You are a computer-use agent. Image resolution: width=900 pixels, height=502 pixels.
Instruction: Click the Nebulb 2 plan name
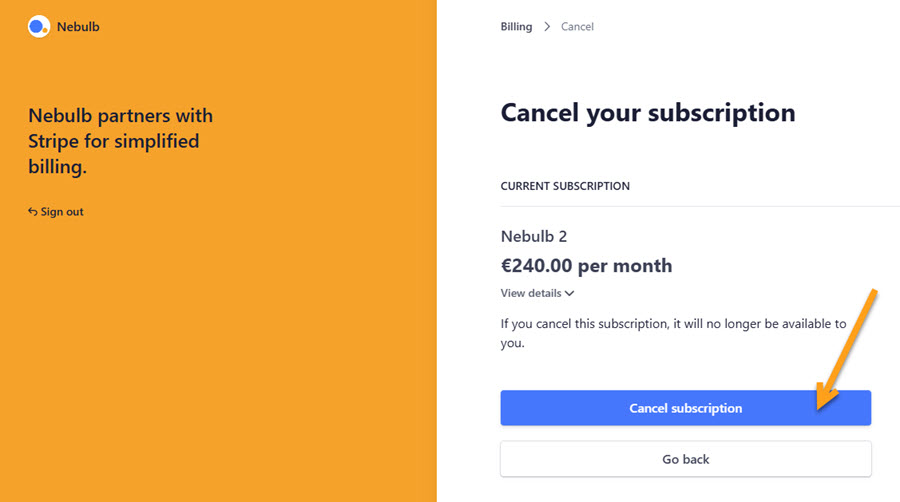534,237
